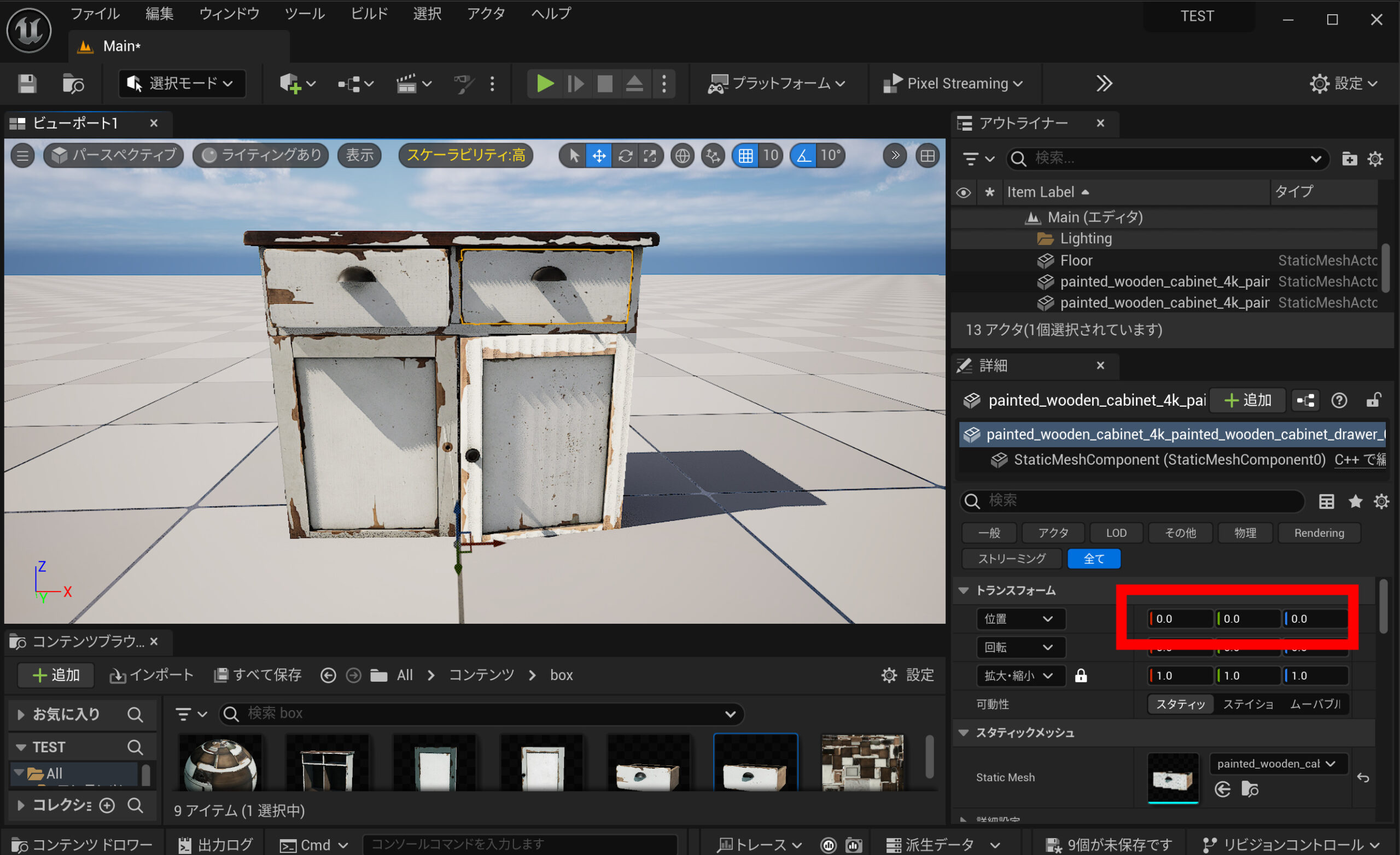Click the Save current level floppy icon
Screen dimensions: 1400x855
[27, 84]
